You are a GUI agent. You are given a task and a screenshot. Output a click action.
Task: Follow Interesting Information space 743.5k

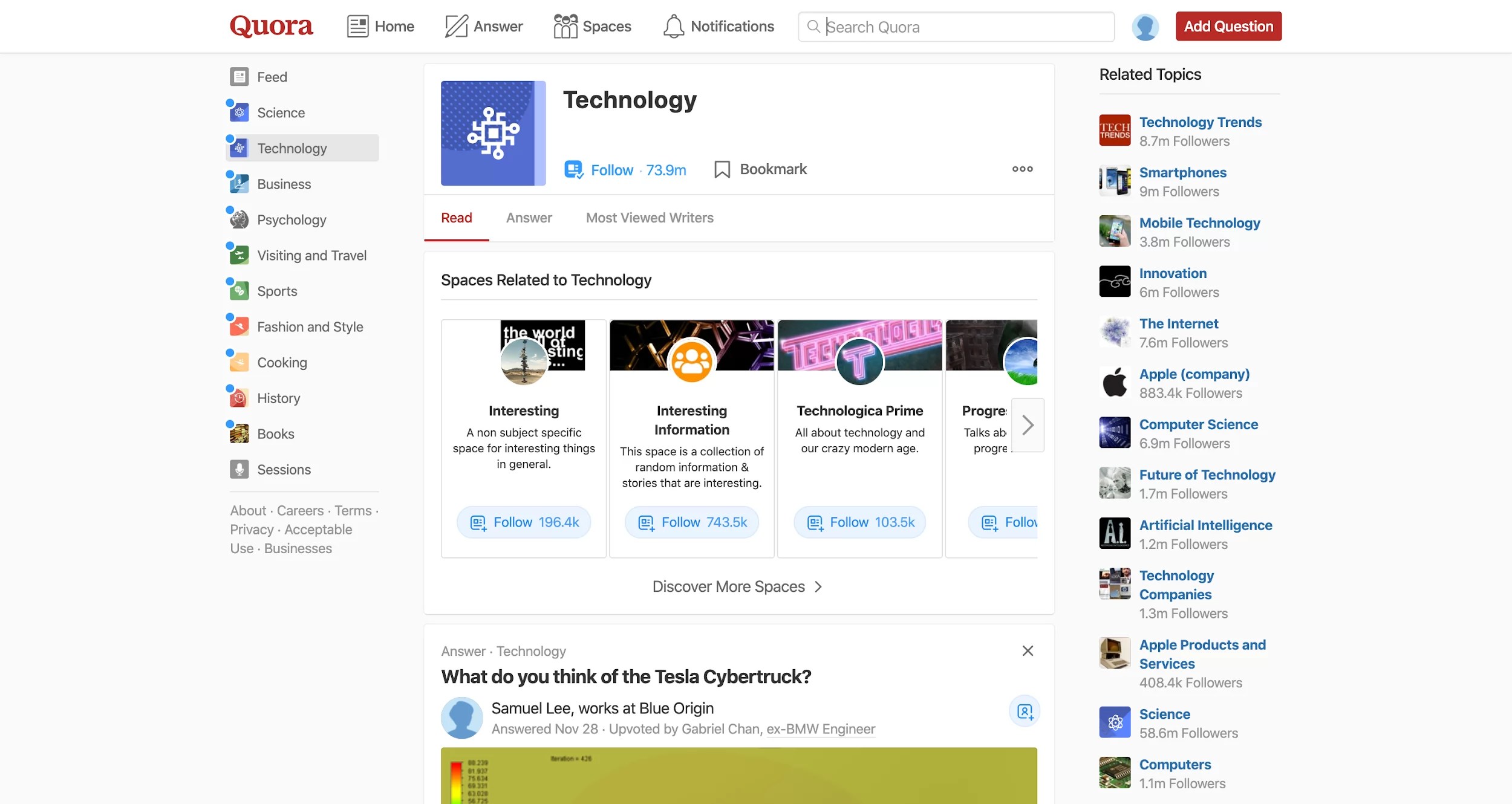coord(691,522)
